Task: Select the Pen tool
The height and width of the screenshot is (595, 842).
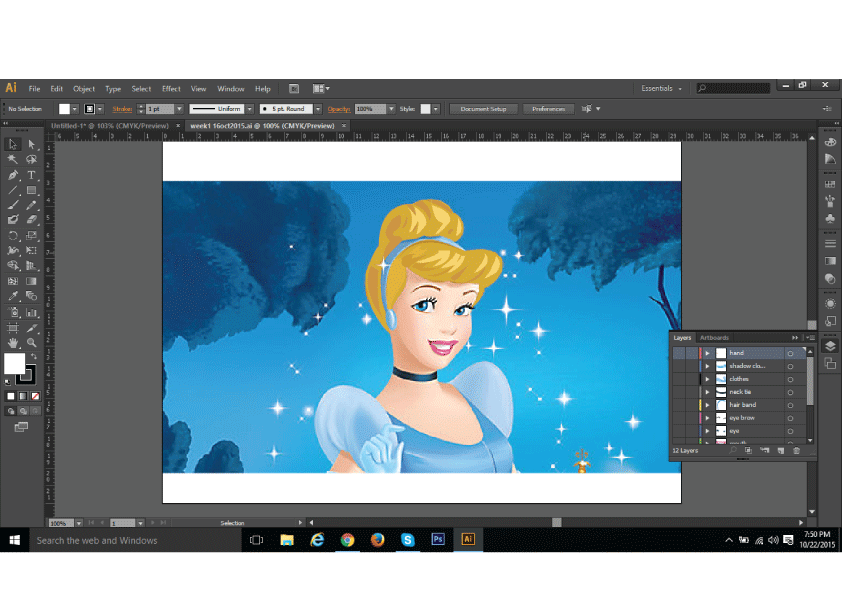Action: pyautogui.click(x=13, y=175)
